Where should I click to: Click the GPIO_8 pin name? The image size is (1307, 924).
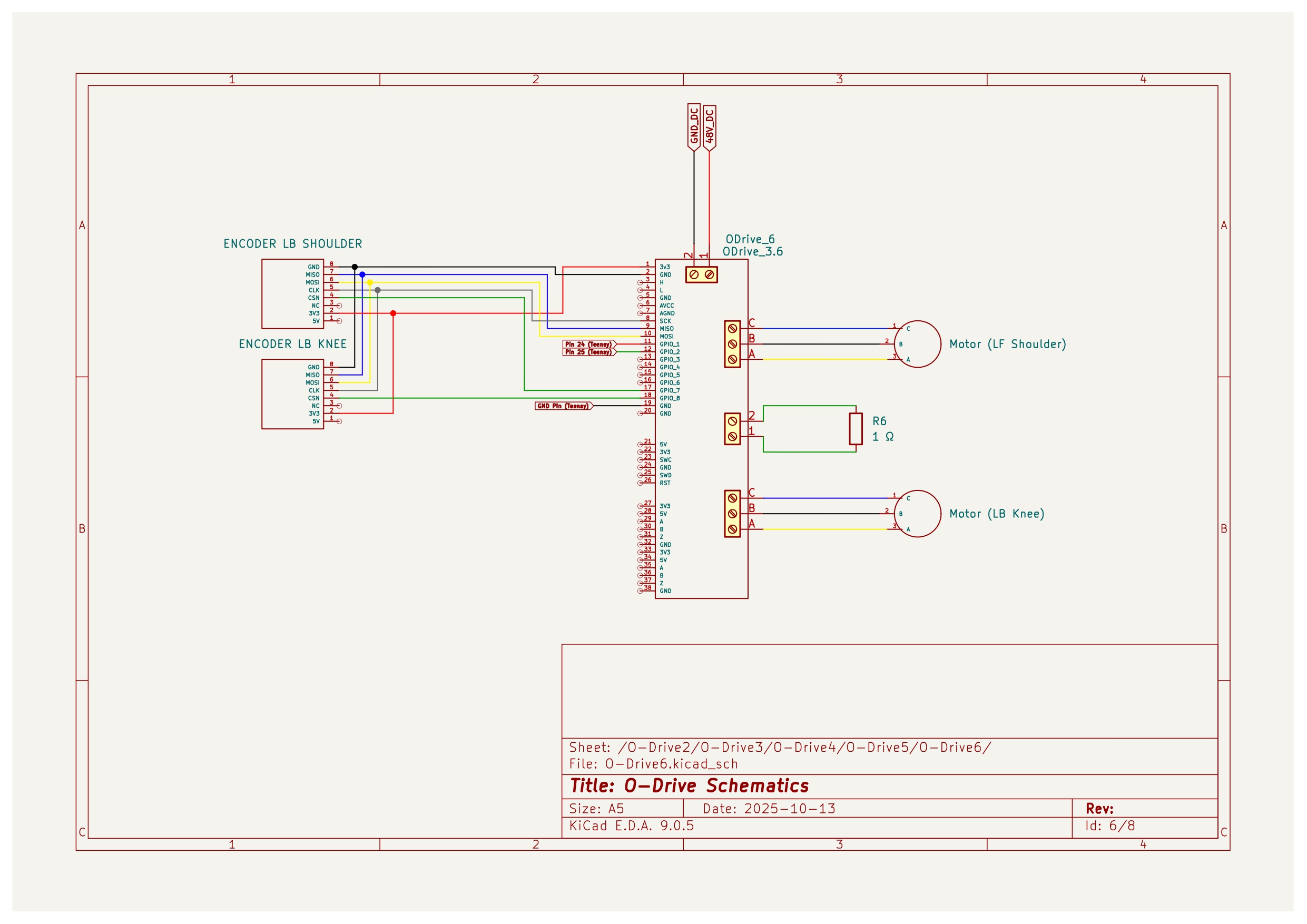(670, 398)
